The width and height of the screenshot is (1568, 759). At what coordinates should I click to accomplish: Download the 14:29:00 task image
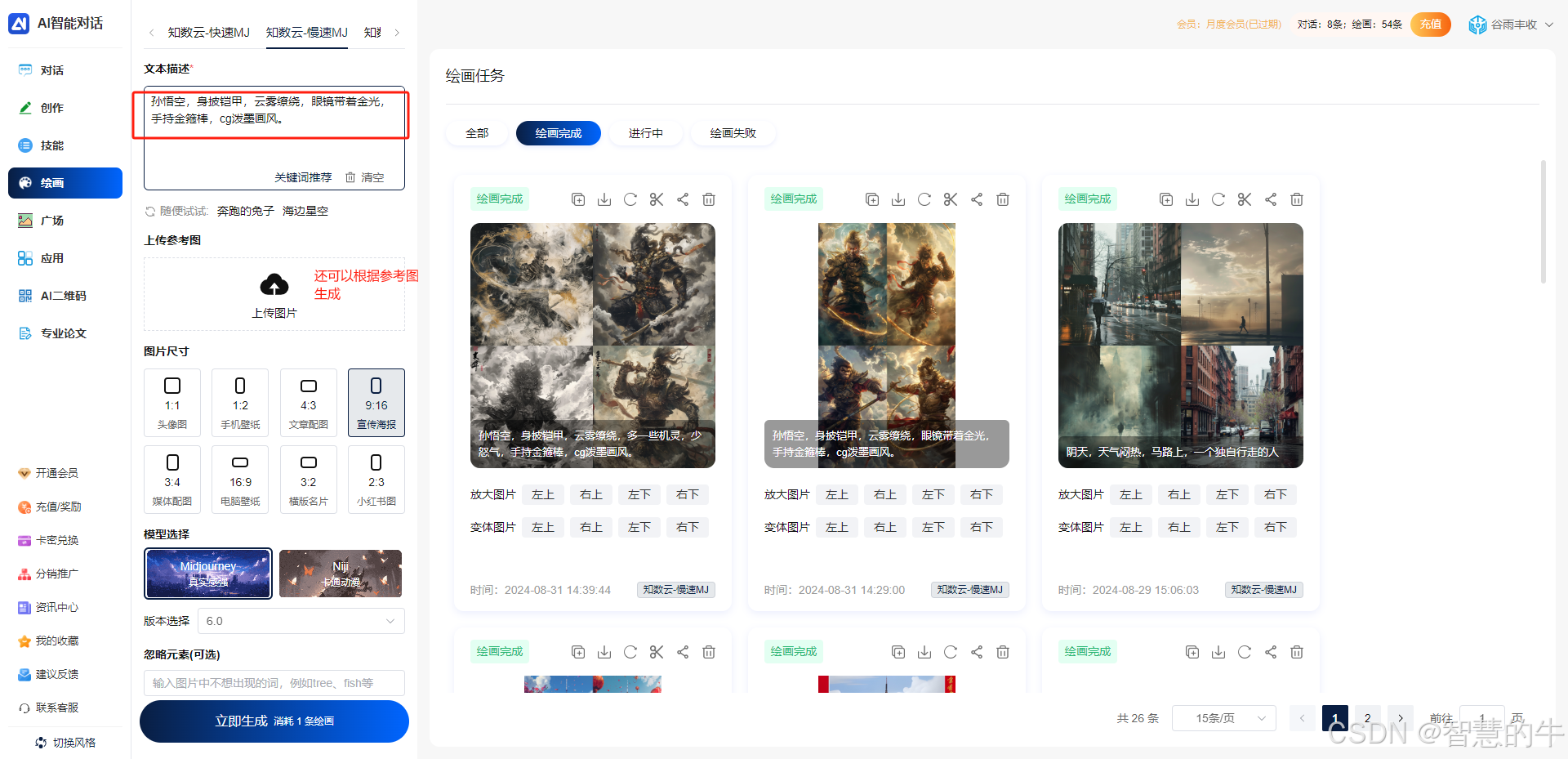[x=898, y=199]
